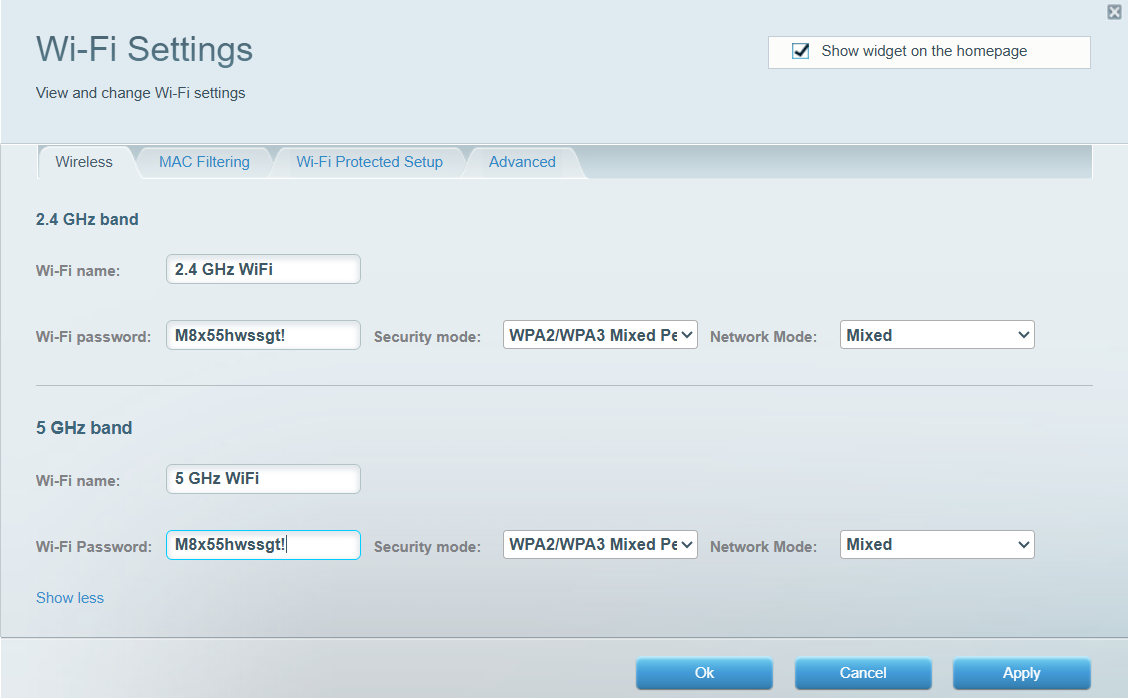Viewport: 1128px width, 698px height.
Task: Click 'View and change Wi-Fi settings' subtitle
Action: pos(140,93)
